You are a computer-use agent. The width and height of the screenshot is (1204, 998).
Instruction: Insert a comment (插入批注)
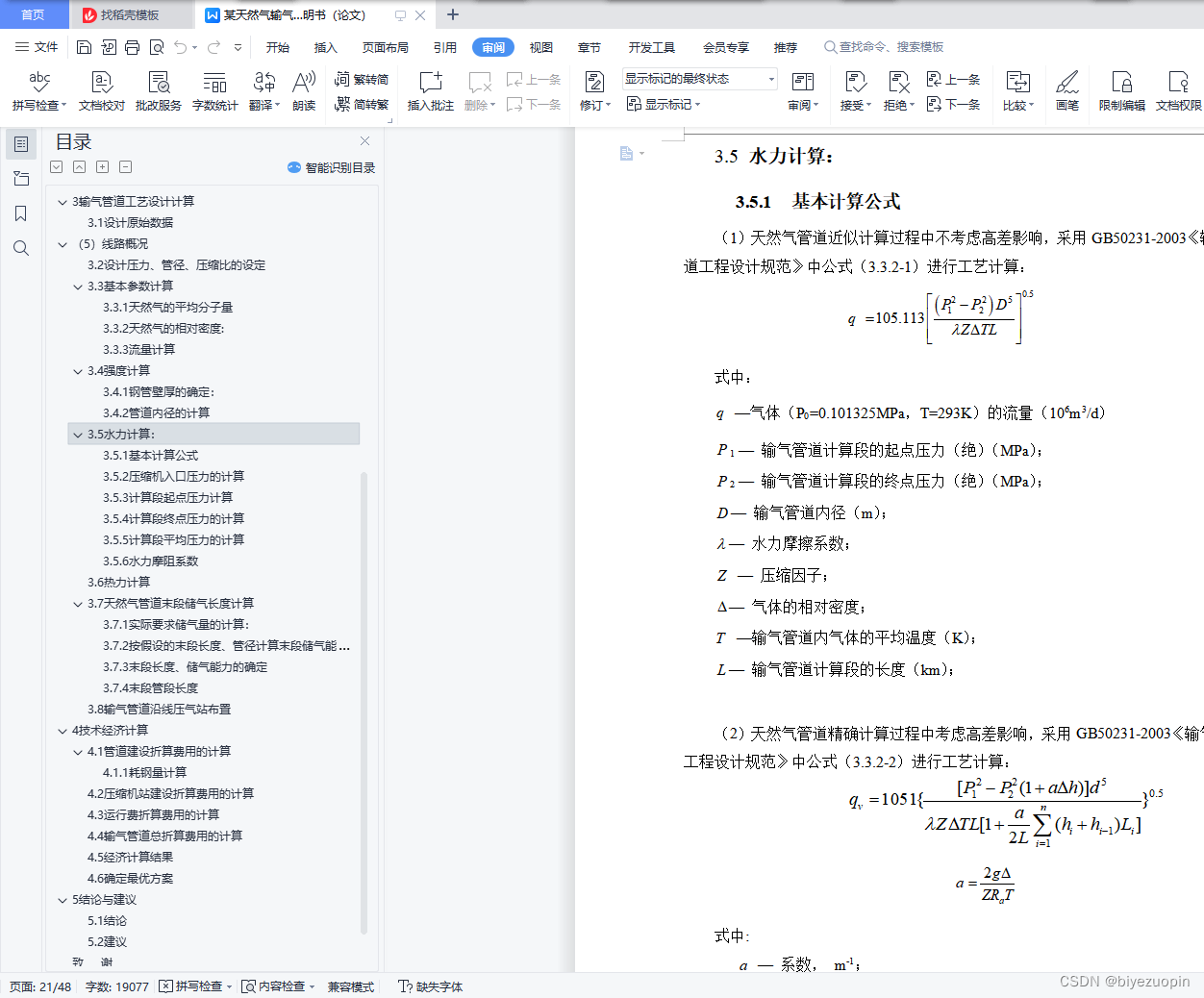(430, 91)
